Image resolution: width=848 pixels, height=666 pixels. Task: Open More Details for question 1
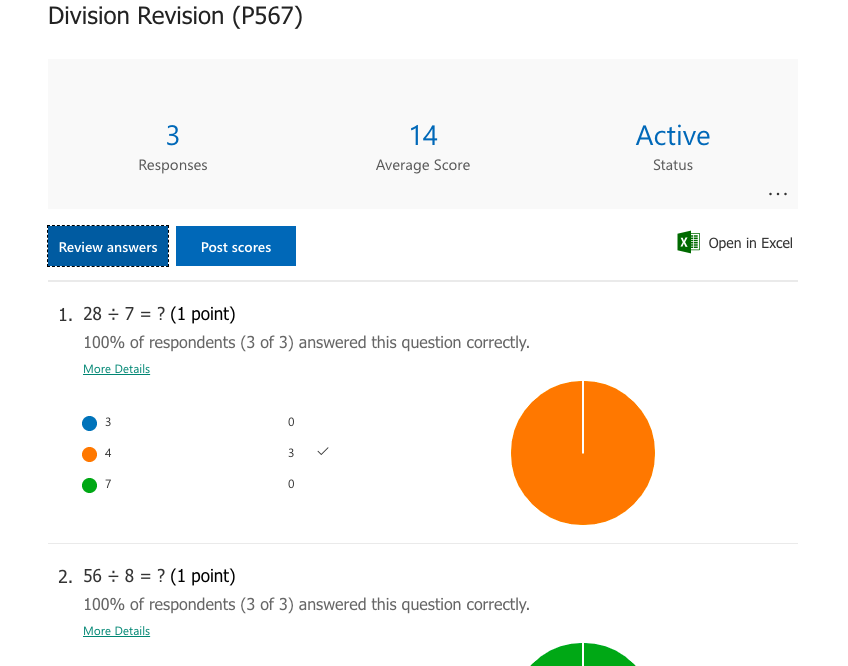(116, 369)
